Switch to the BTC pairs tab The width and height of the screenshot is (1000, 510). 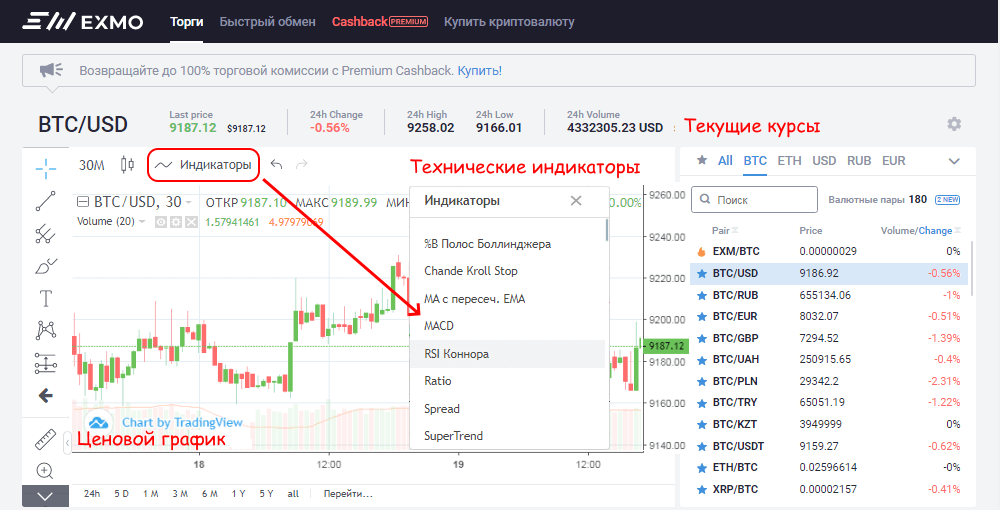coord(755,161)
